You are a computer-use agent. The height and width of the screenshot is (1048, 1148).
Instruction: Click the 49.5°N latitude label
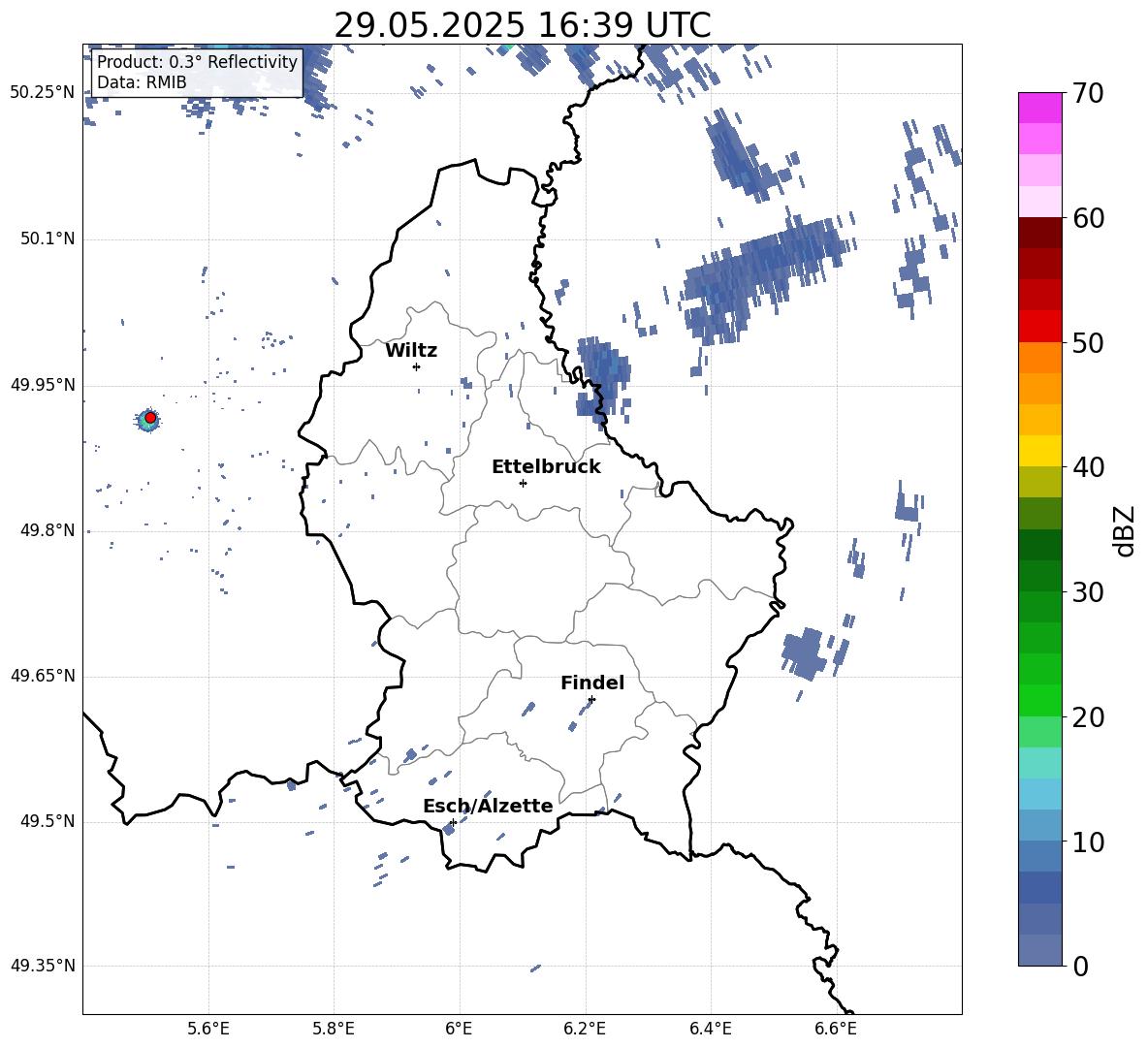click(x=48, y=821)
